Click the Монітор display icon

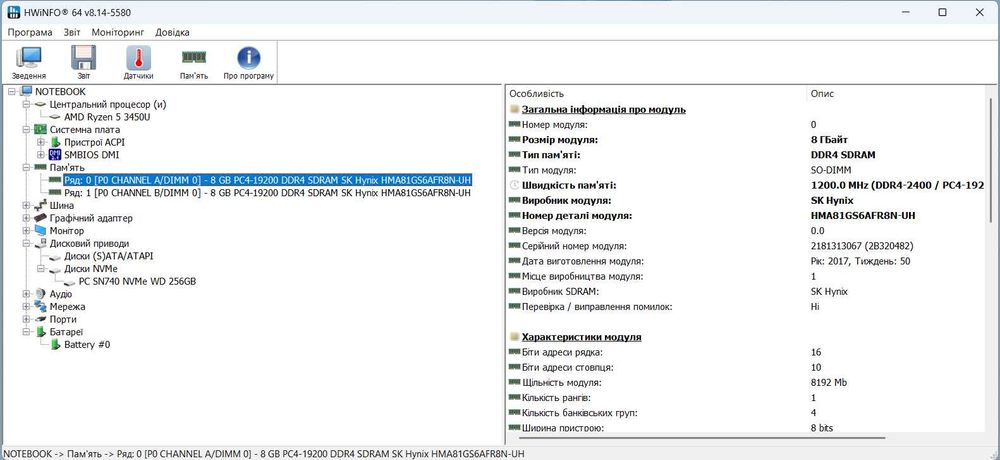tap(41, 230)
